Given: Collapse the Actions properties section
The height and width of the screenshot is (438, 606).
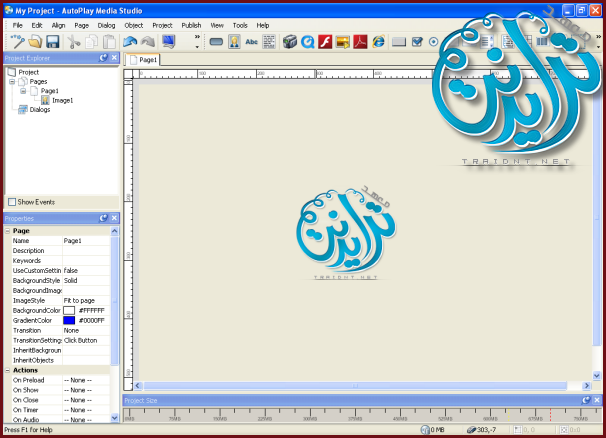Looking at the screenshot, I should click(x=7, y=370).
